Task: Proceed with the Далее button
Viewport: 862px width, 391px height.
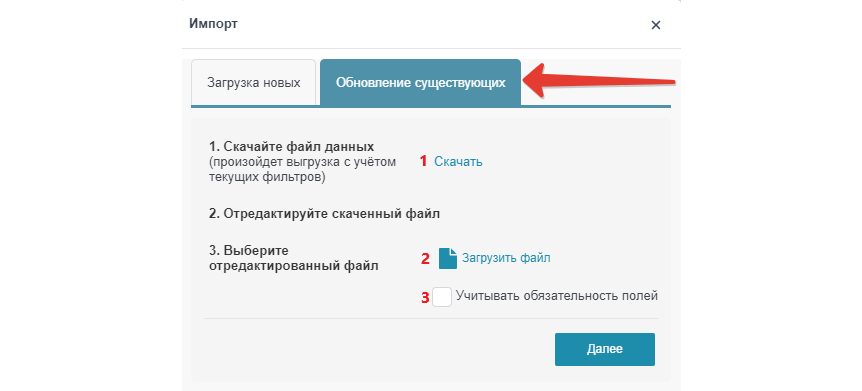Action: tap(605, 349)
